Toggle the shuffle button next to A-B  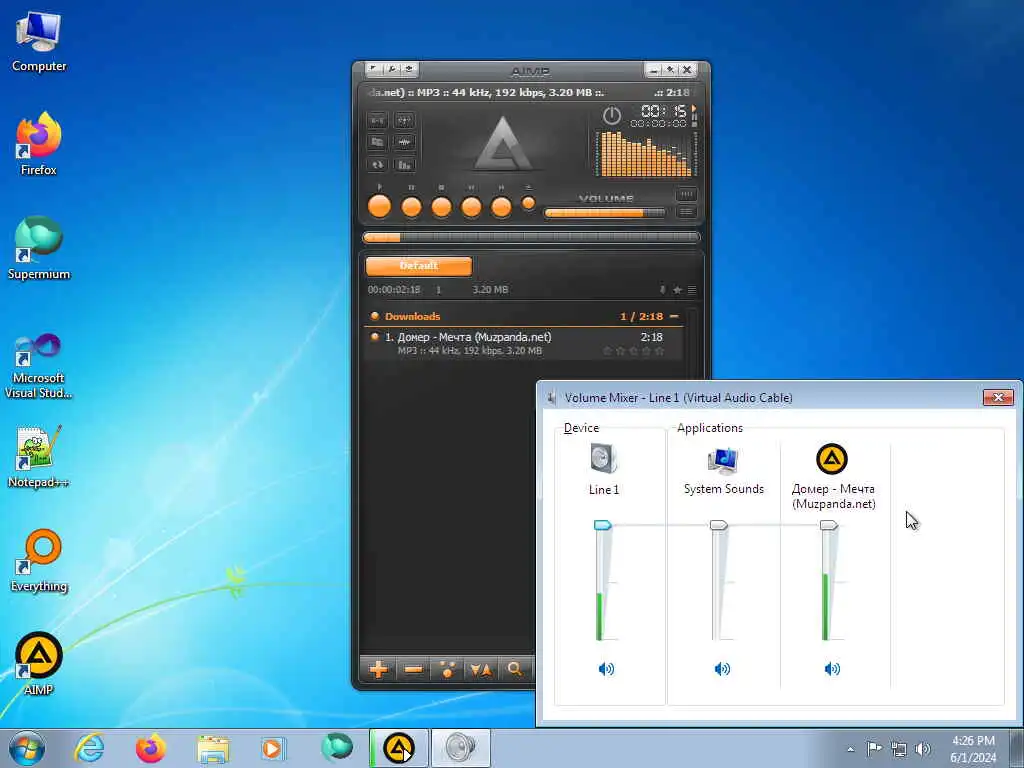pos(404,121)
